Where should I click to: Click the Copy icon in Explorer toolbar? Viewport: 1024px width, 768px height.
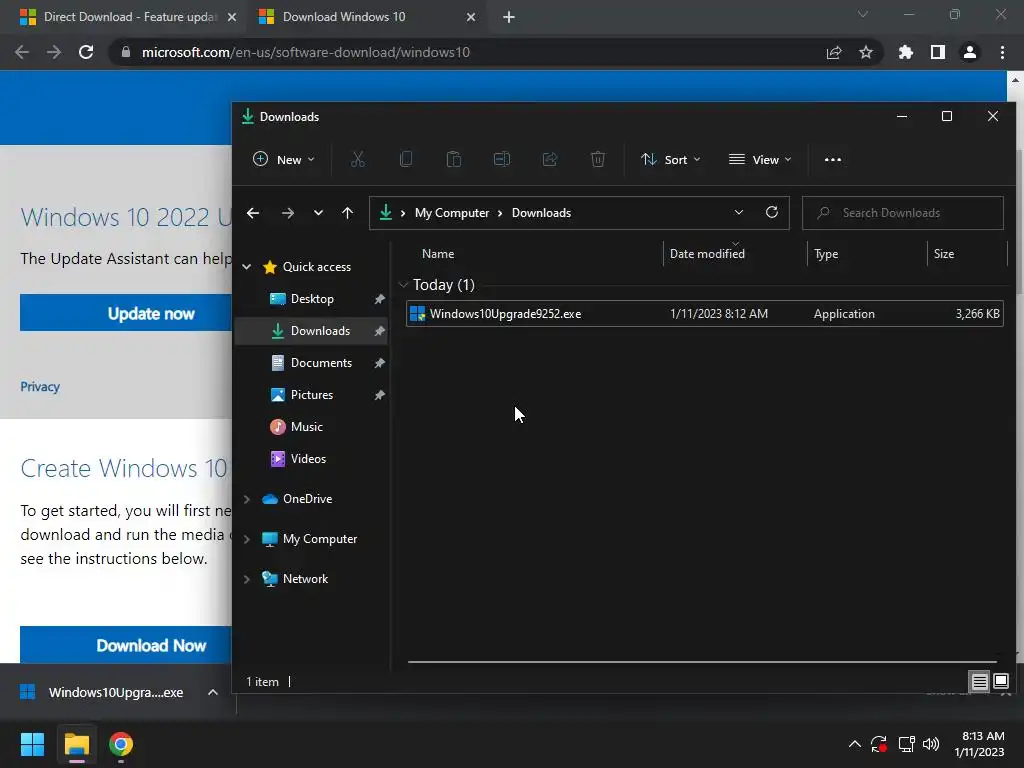point(406,159)
